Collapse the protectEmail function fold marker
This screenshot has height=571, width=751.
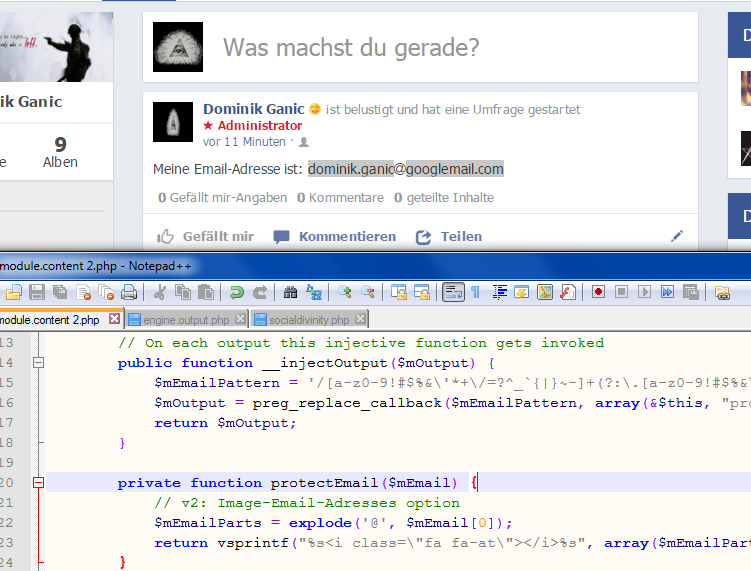pyautogui.click(x=39, y=482)
